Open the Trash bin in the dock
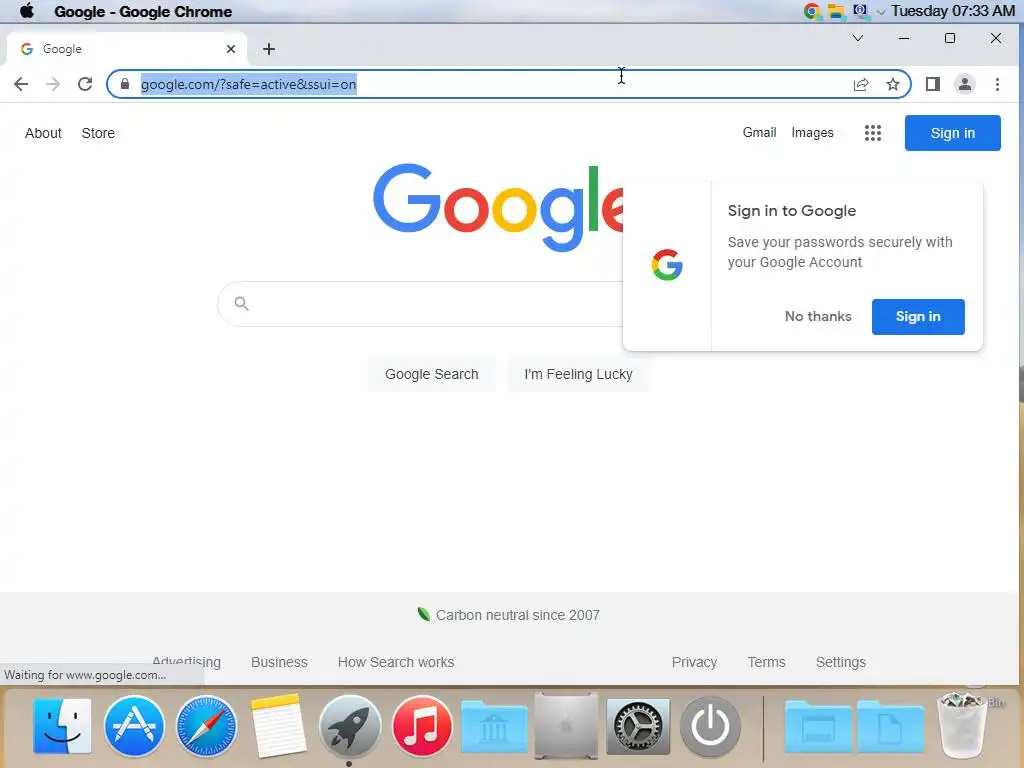This screenshot has height=768, width=1024. tap(962, 726)
